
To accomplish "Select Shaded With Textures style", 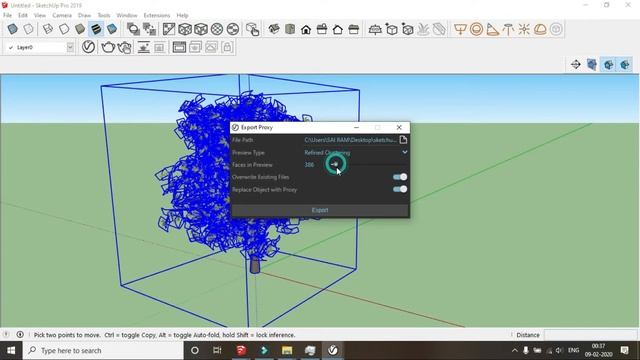I will [96, 29].
